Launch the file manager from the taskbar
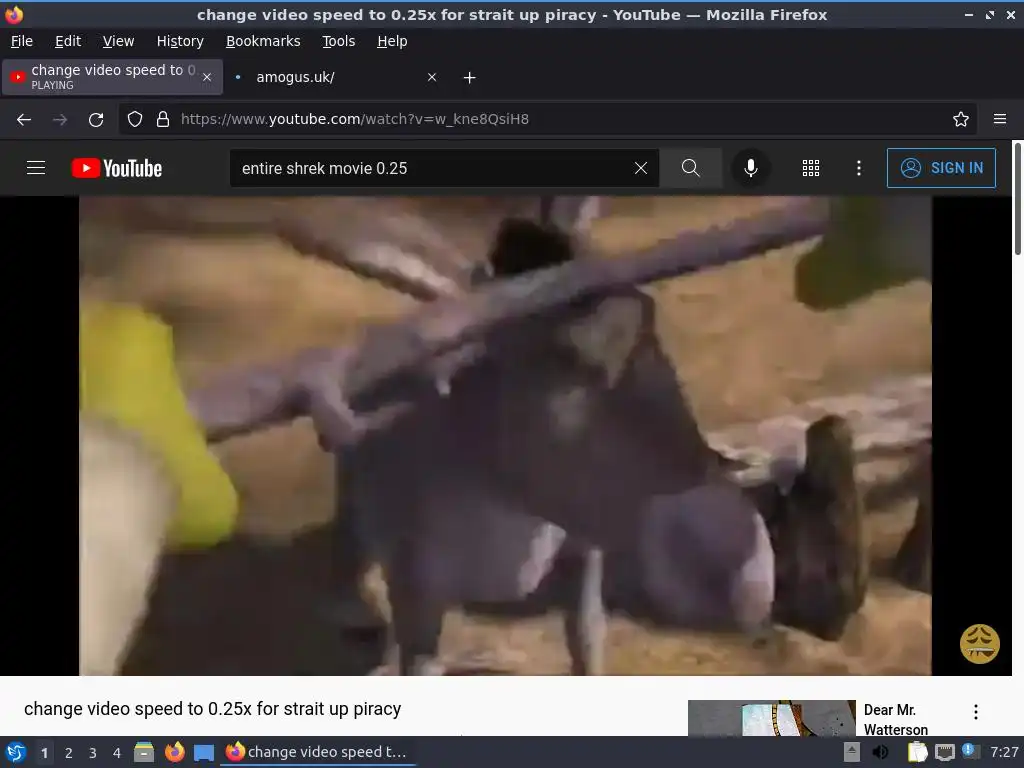1024x768 pixels. (x=144, y=752)
